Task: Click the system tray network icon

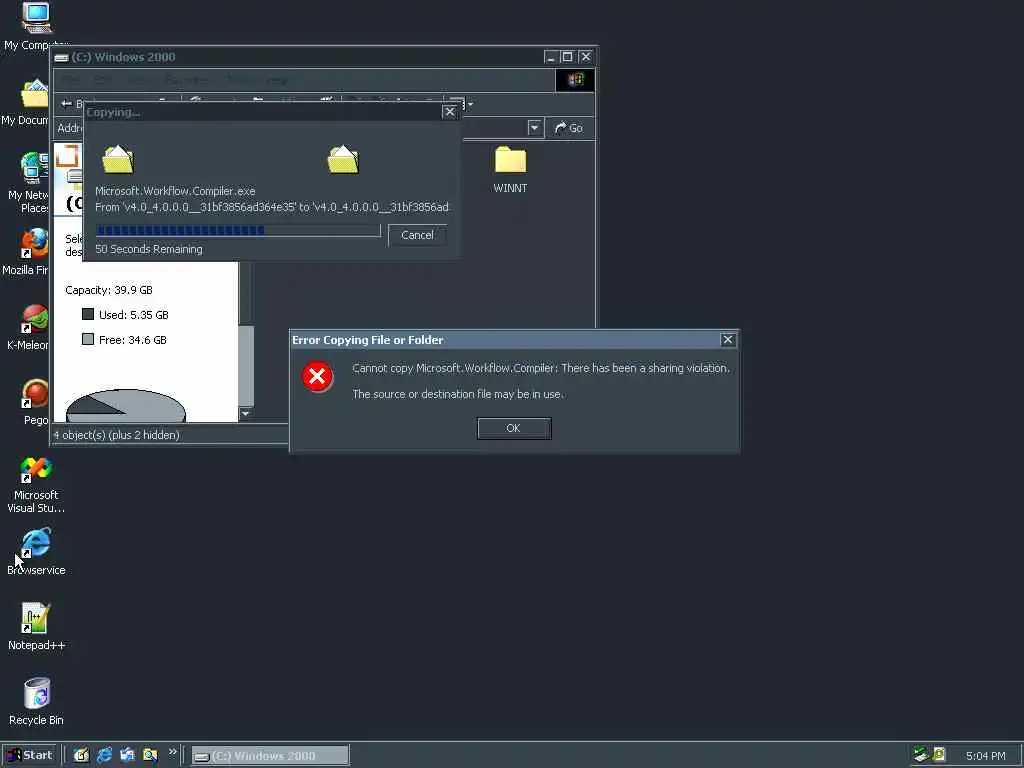Action: [921, 755]
